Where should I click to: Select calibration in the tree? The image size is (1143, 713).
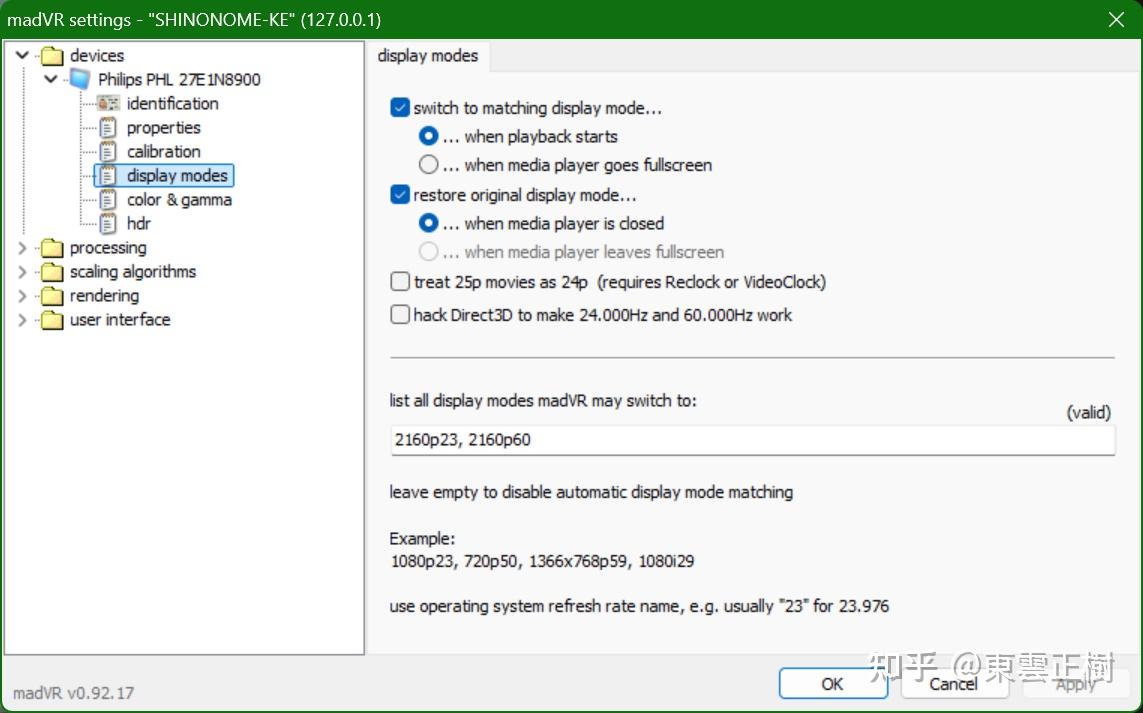163,152
